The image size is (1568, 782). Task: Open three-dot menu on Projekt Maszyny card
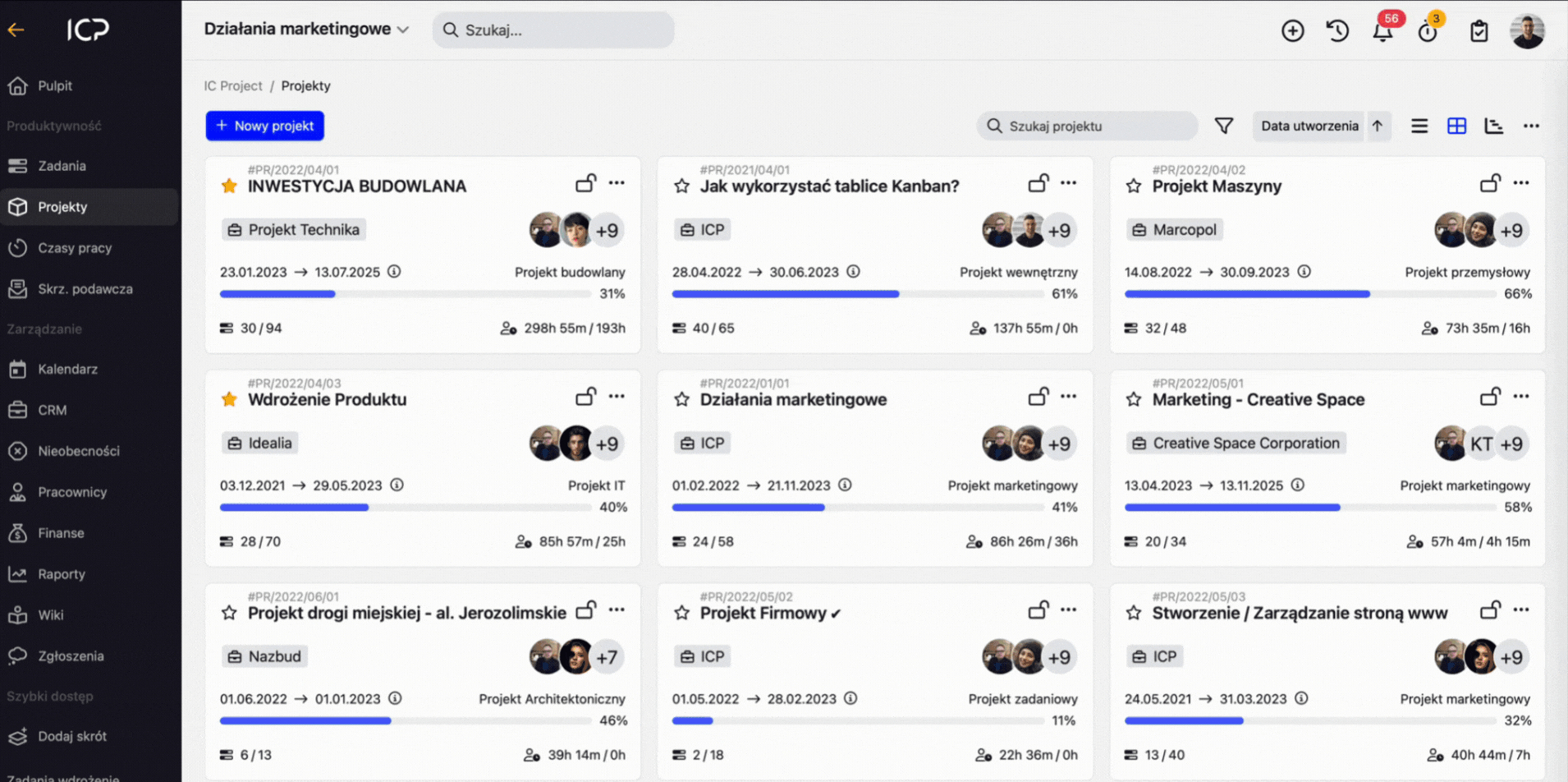1521,182
